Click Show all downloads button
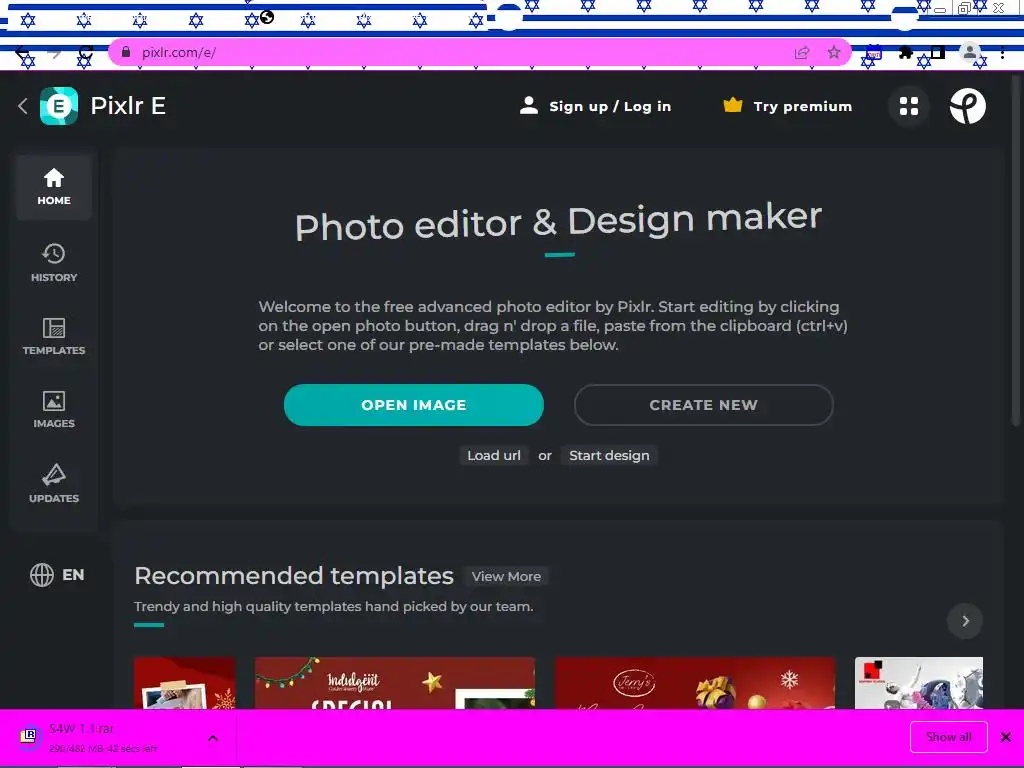The width and height of the screenshot is (1024, 768). click(948, 737)
